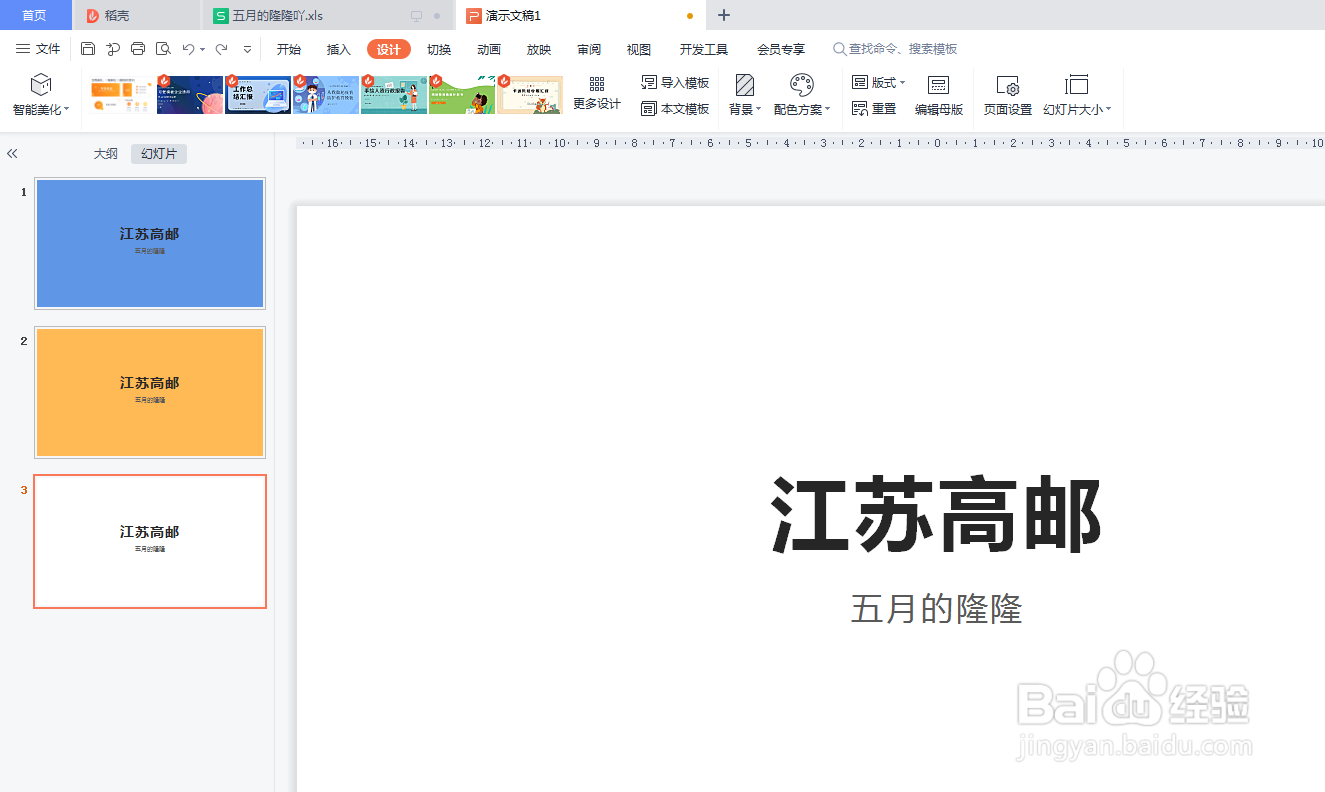Switch to 大纲 outline view

coord(106,154)
